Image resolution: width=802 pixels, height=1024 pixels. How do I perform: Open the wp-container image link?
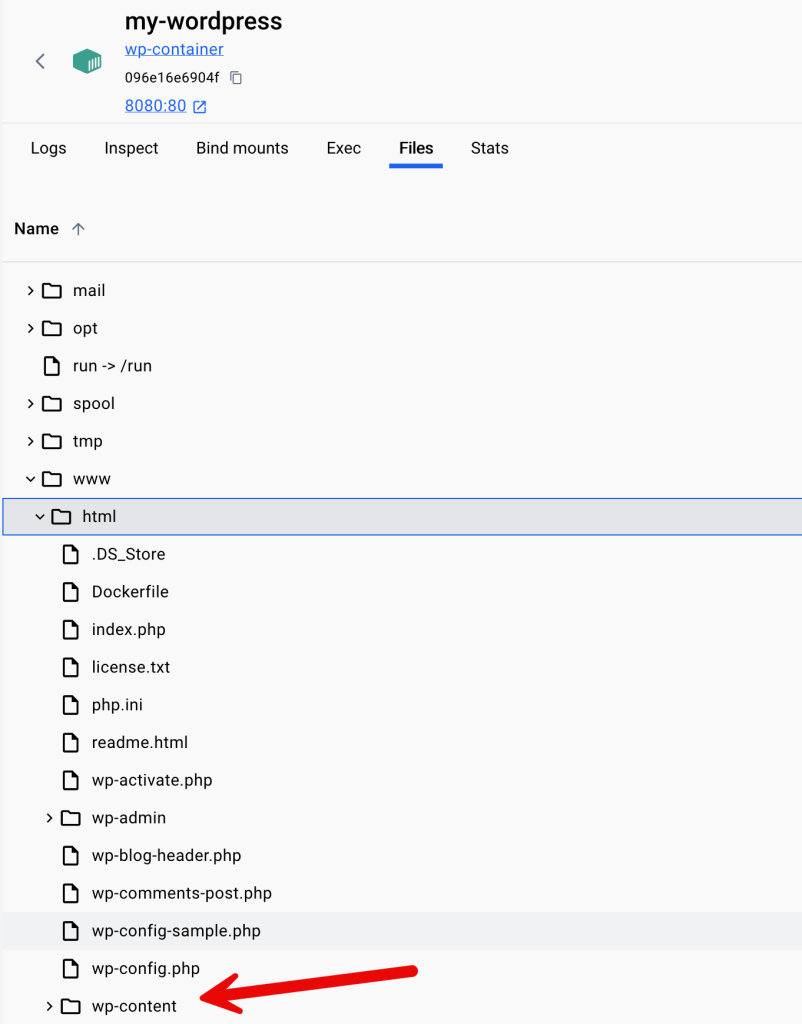pos(174,49)
